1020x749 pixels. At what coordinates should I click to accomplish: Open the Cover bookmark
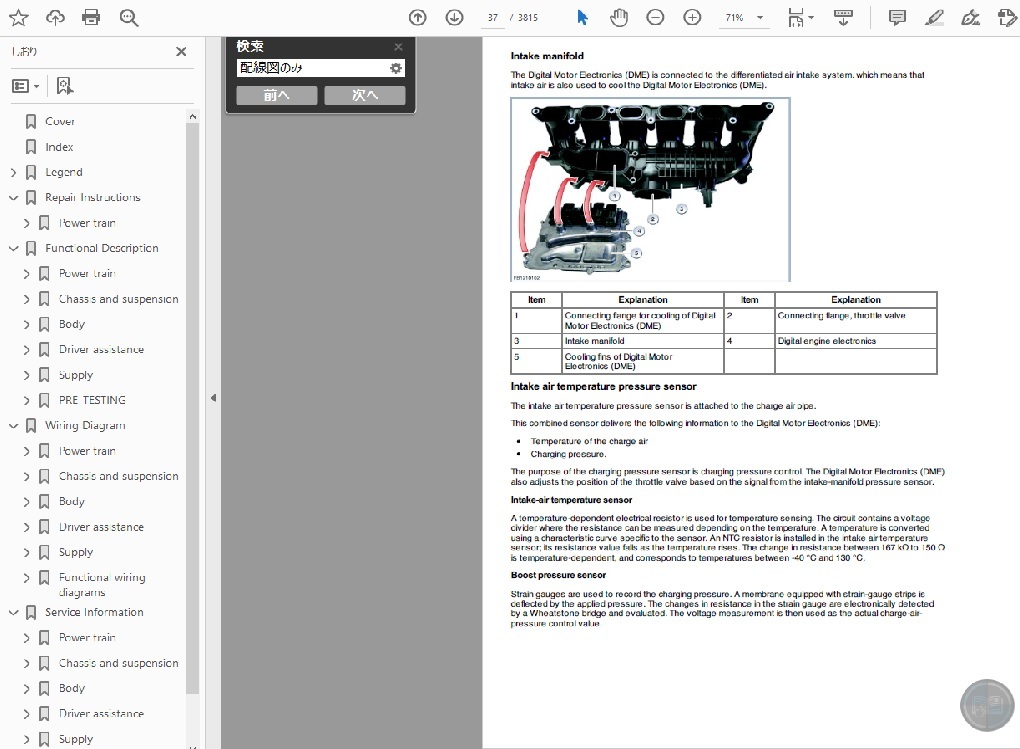[x=59, y=122]
